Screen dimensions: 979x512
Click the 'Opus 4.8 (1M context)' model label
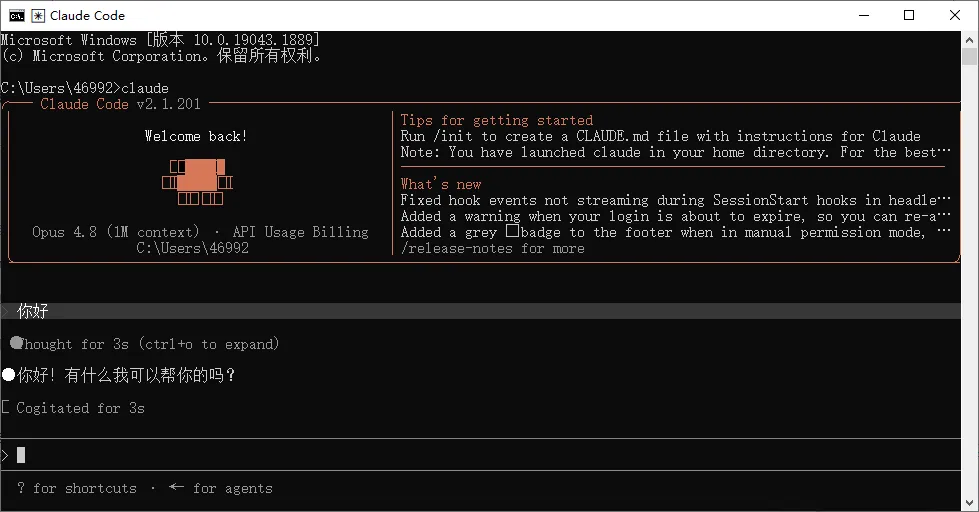coord(116,232)
